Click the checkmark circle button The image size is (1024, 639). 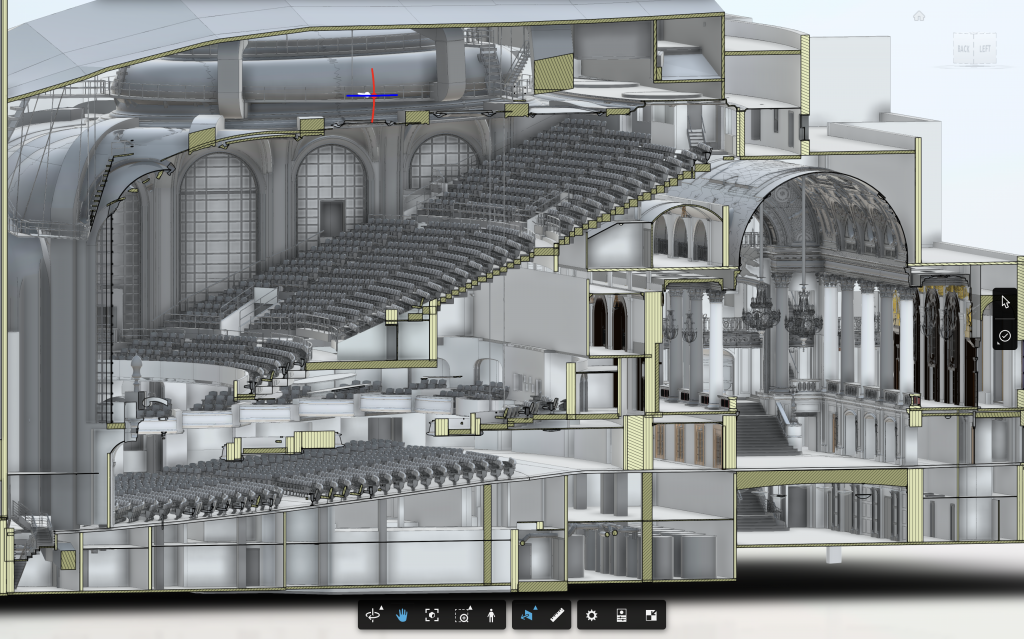click(x=1005, y=337)
